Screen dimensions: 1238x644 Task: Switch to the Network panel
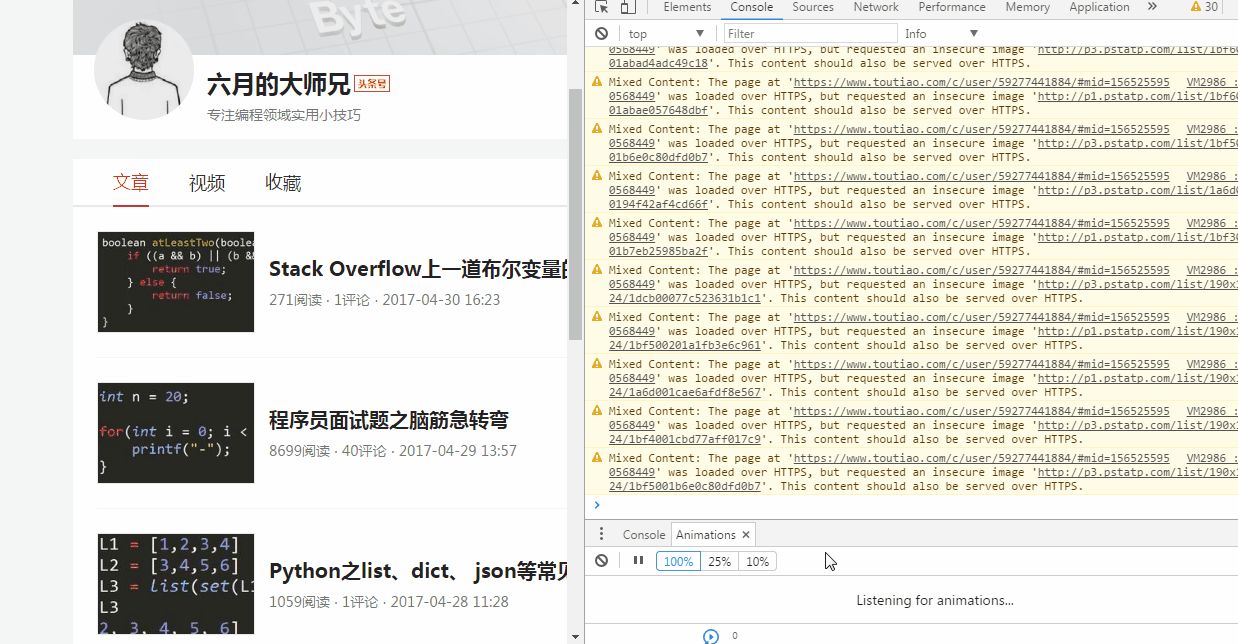click(875, 7)
